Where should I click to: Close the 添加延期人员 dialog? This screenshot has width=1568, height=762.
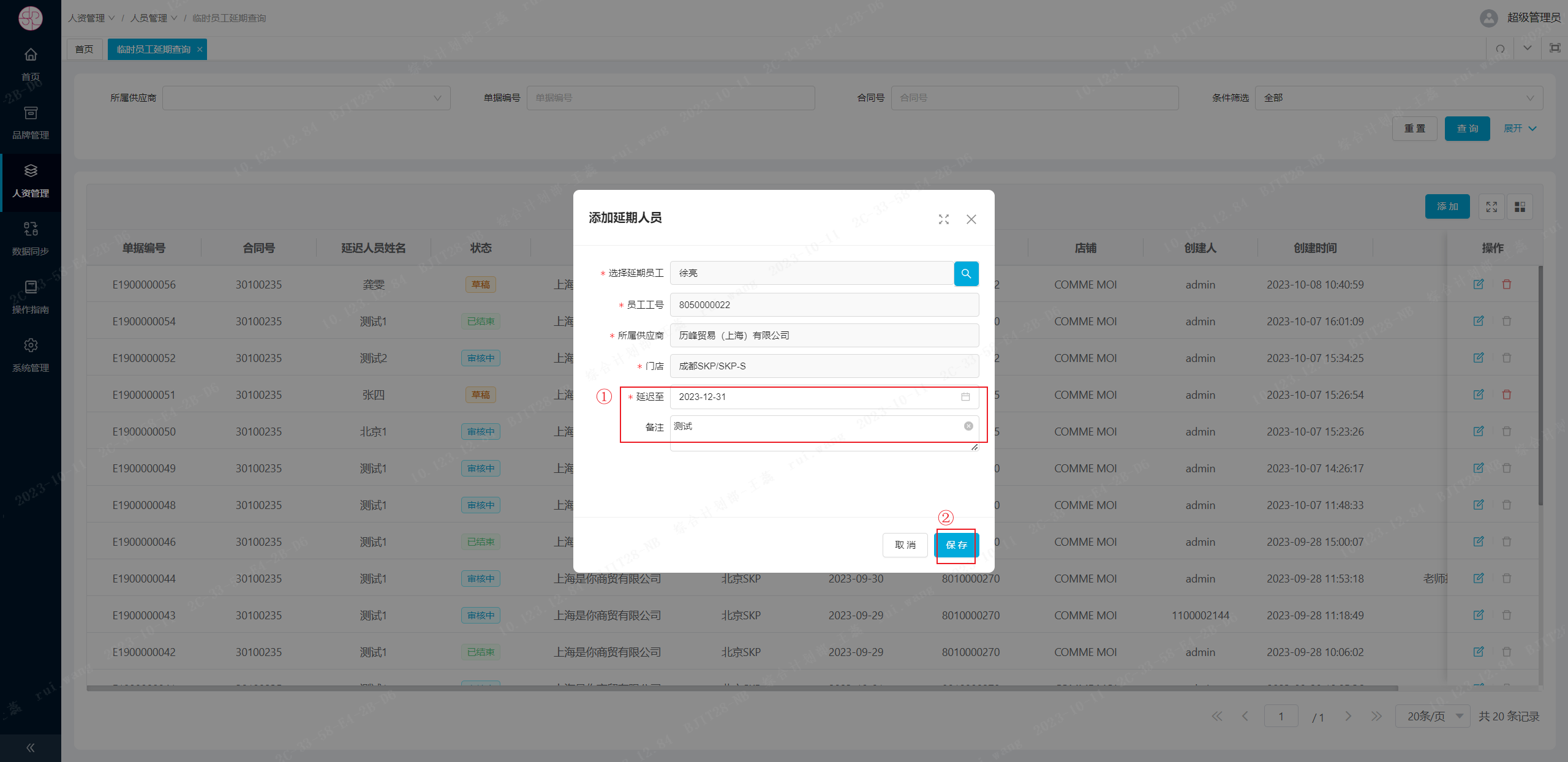click(971, 219)
